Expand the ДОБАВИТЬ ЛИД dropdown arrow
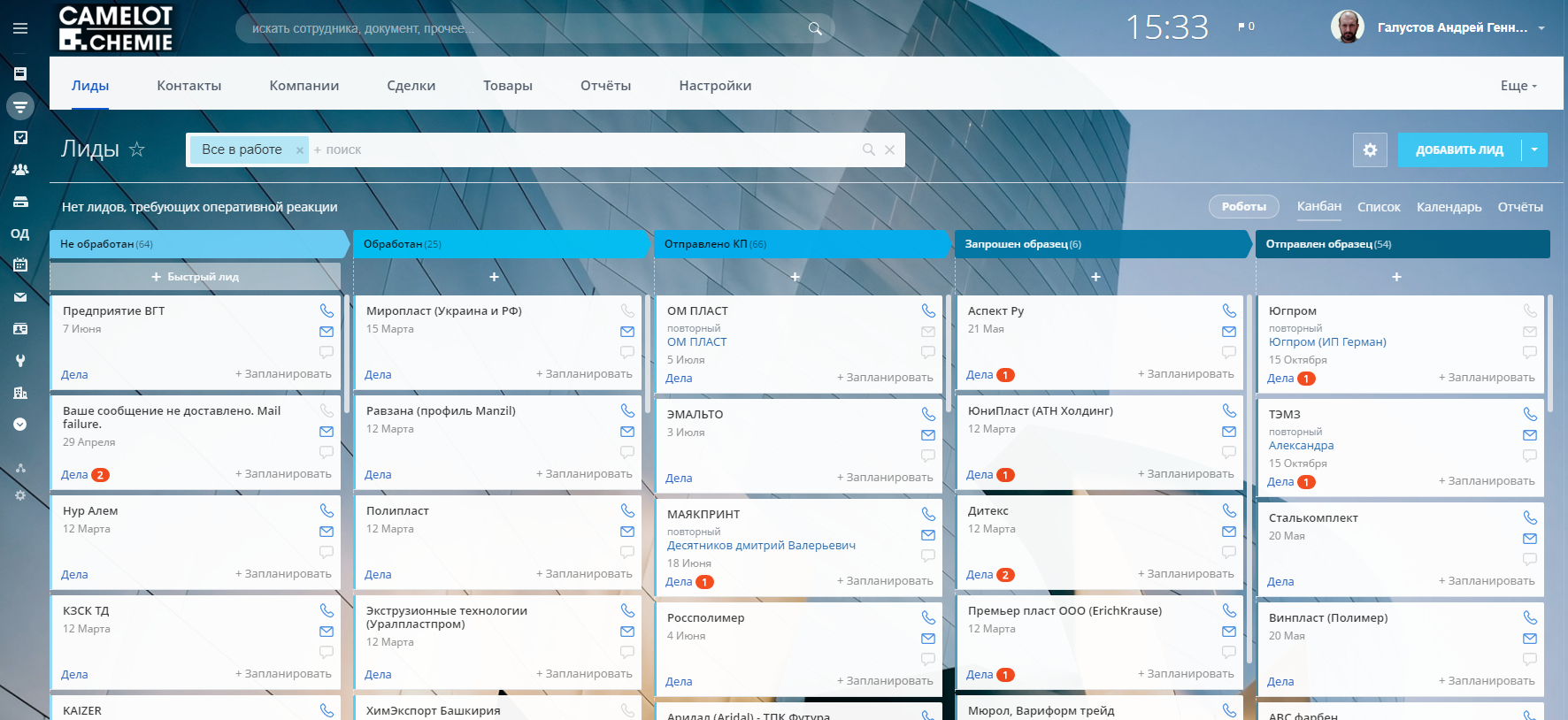Screen dimensions: 1568x720 (1535, 149)
